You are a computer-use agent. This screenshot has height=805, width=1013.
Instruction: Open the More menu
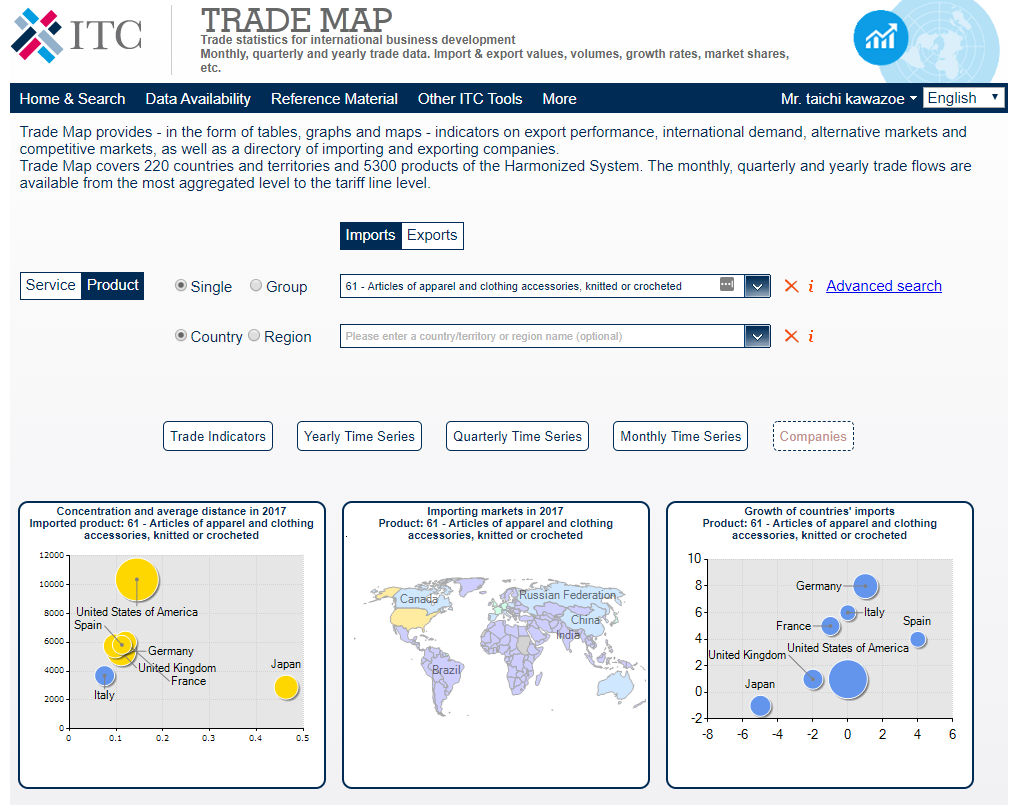click(559, 99)
